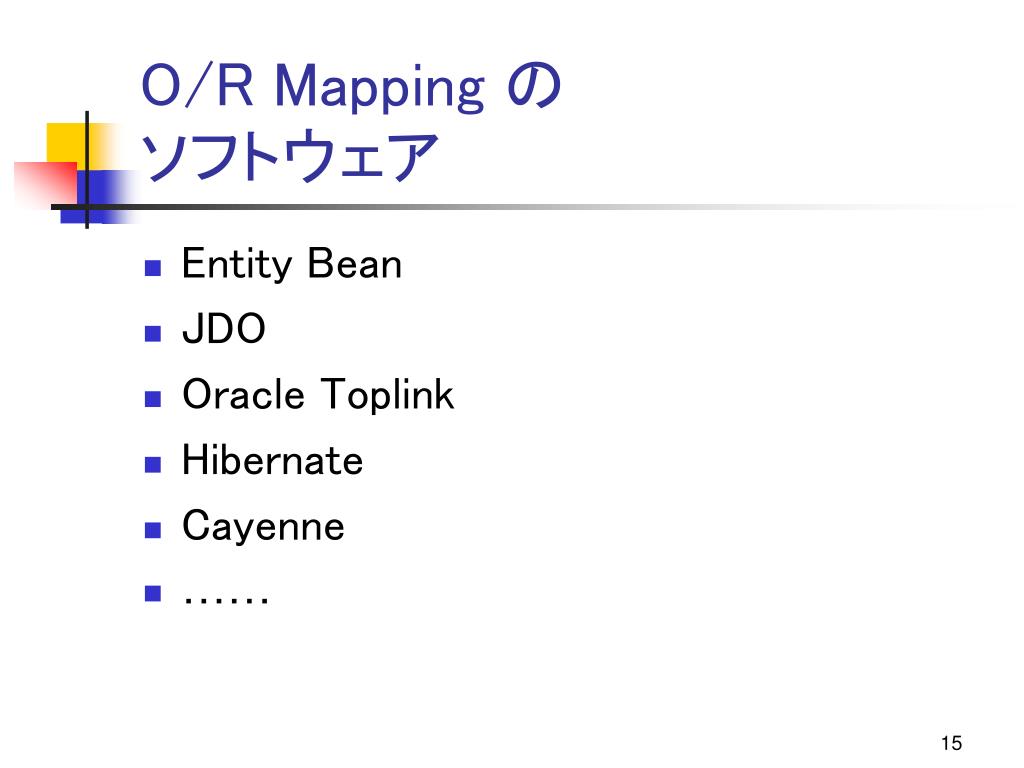Click the blue bullet beside the ellipsis

153,593
